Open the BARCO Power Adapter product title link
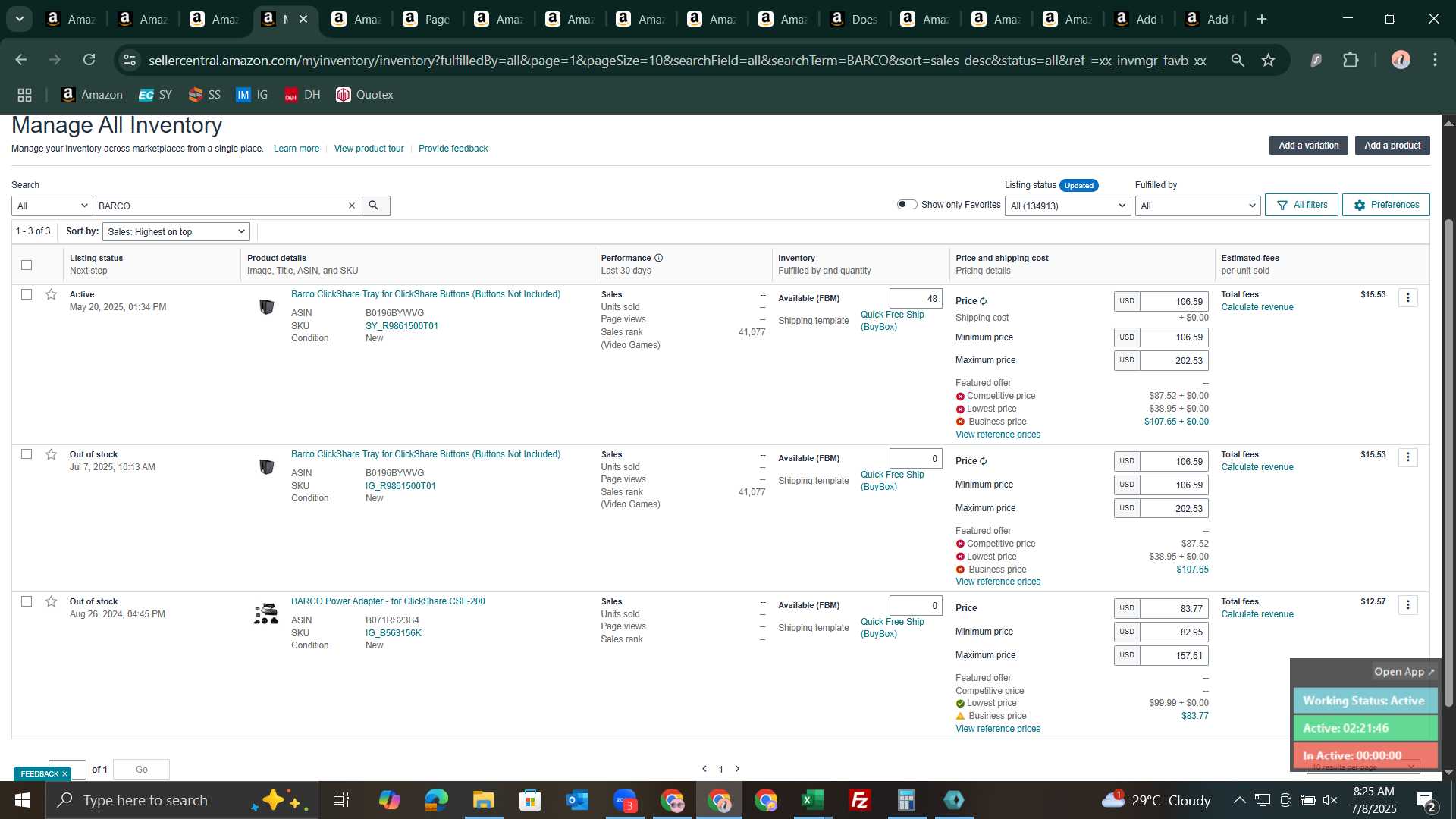This screenshot has width=1456, height=819. [x=388, y=601]
